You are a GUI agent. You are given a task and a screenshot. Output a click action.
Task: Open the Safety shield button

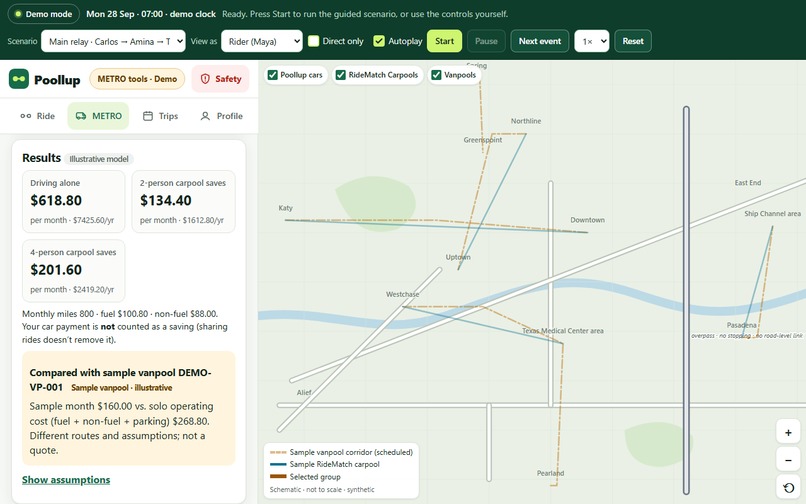(x=221, y=79)
